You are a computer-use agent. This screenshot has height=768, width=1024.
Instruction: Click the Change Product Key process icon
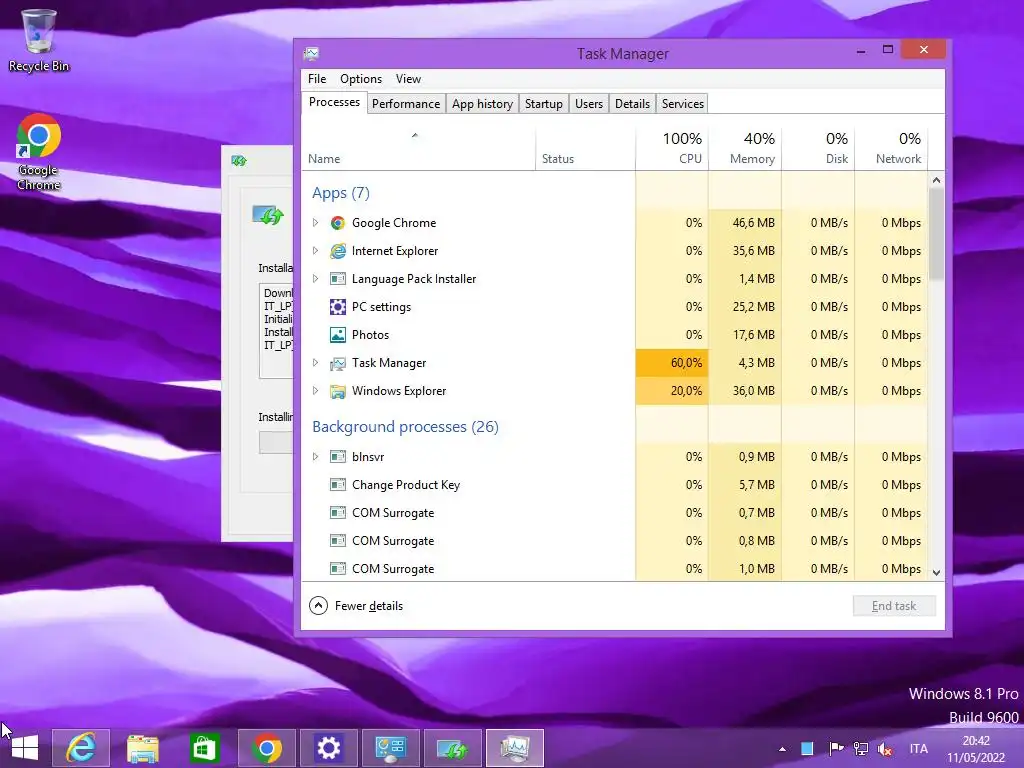[x=338, y=485]
